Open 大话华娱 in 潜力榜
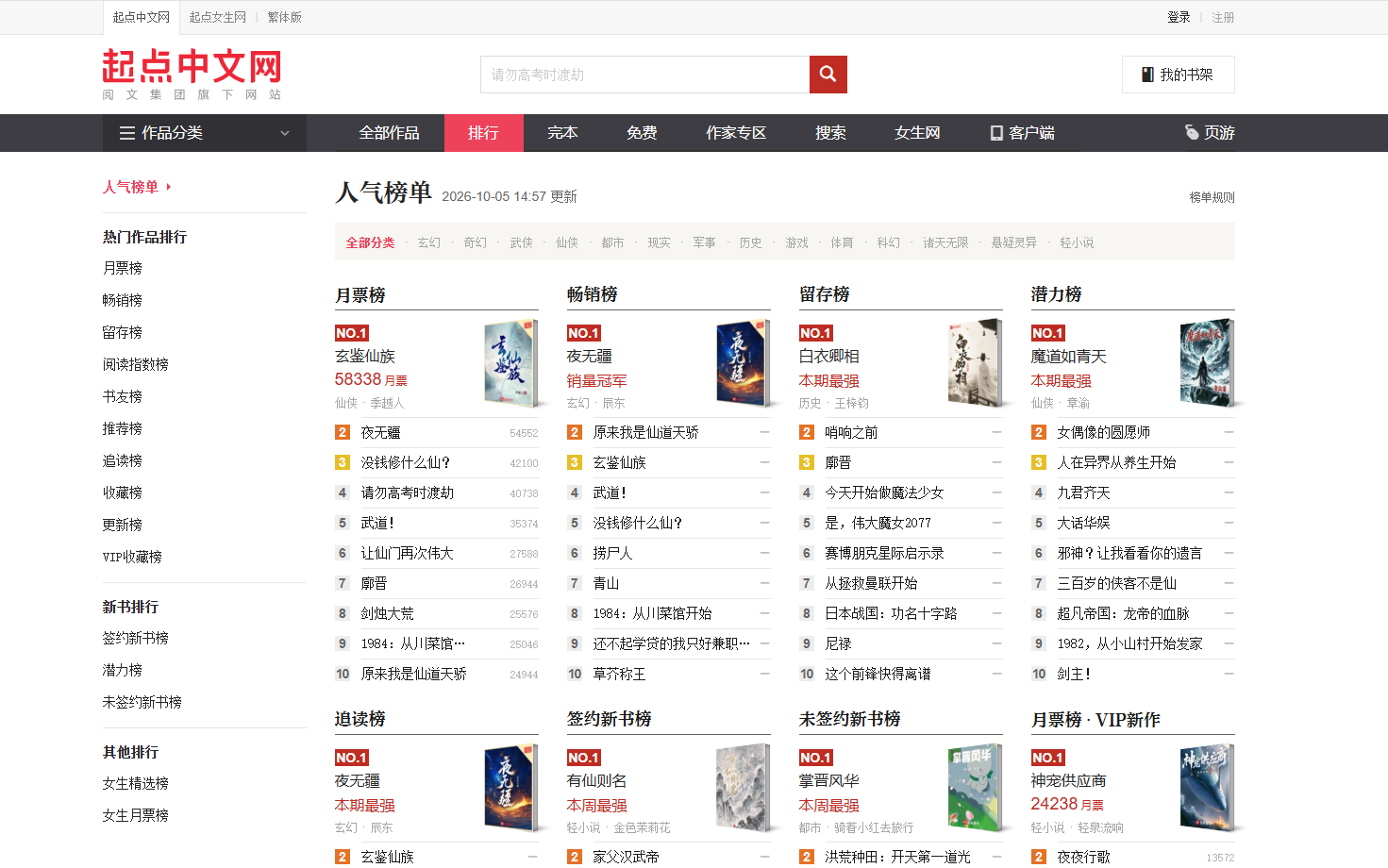Image resolution: width=1388 pixels, height=868 pixels. click(1083, 523)
